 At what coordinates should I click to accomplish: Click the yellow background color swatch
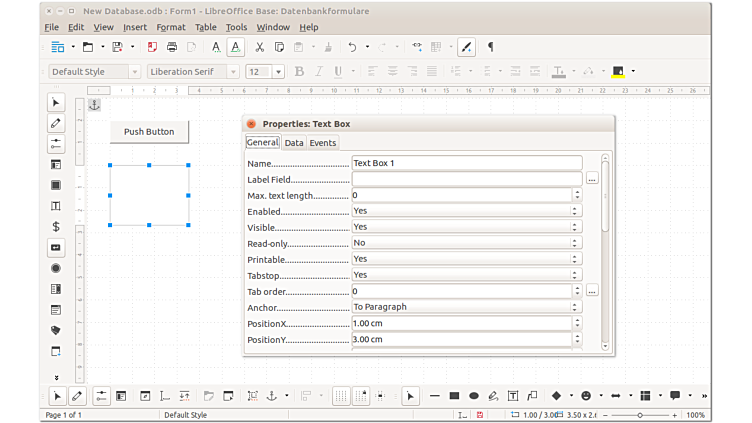click(618, 72)
